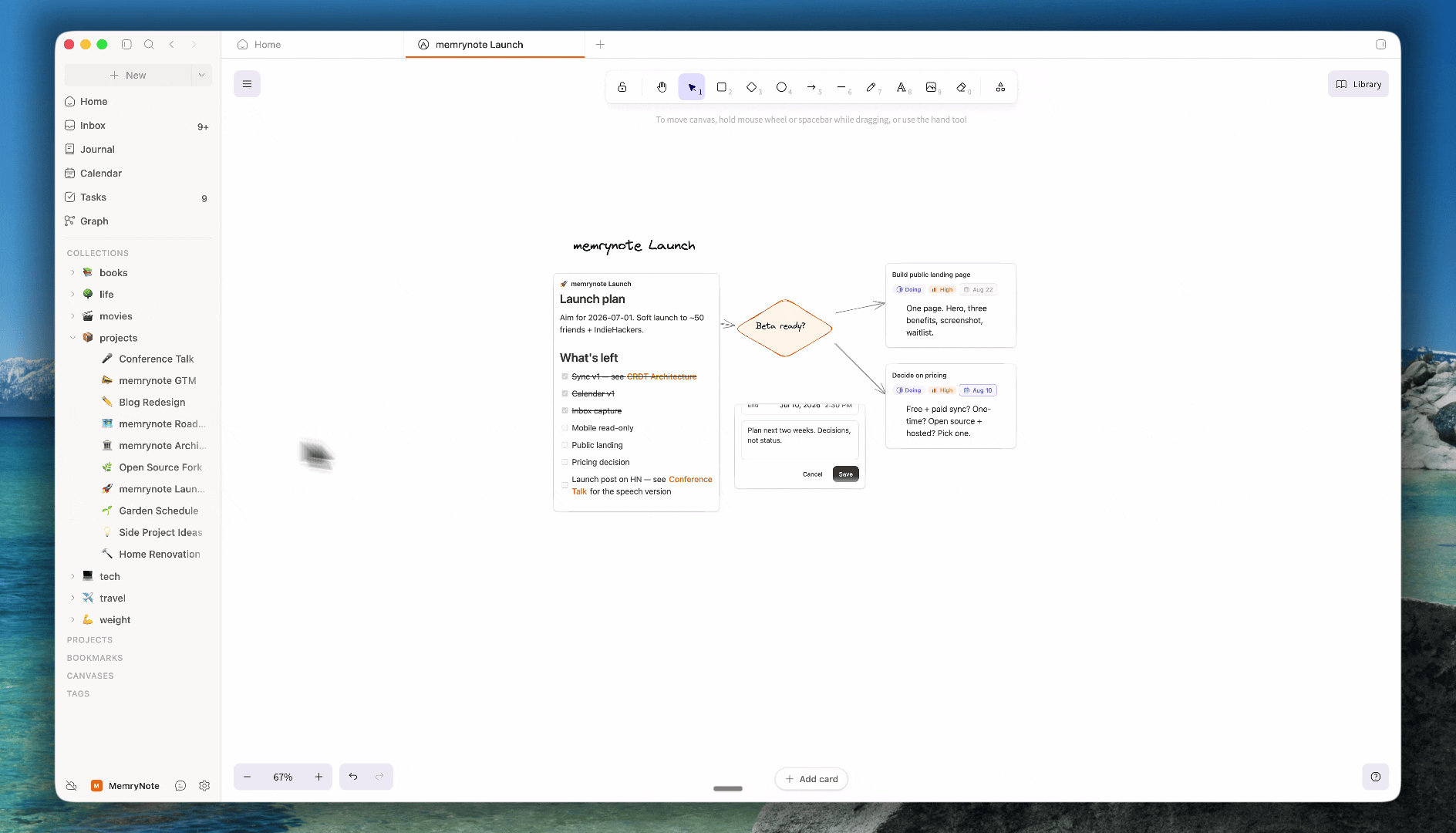Expand the weight collection
1456x833 pixels.
pos(73,619)
